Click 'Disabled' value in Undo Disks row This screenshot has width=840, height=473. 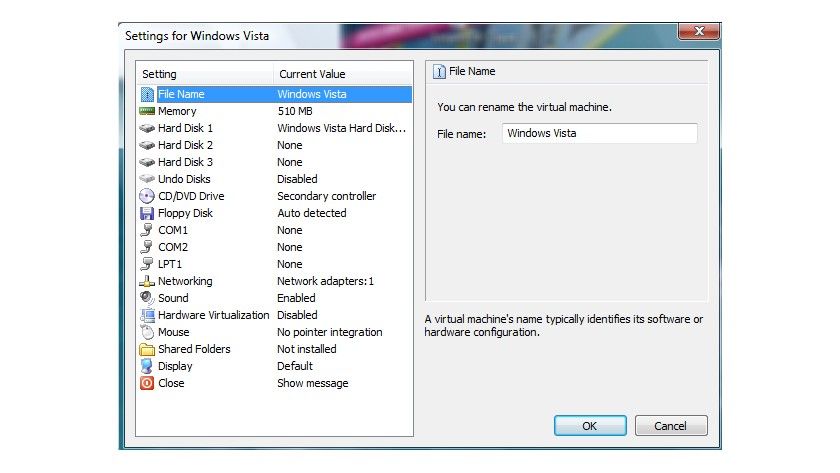pos(297,179)
